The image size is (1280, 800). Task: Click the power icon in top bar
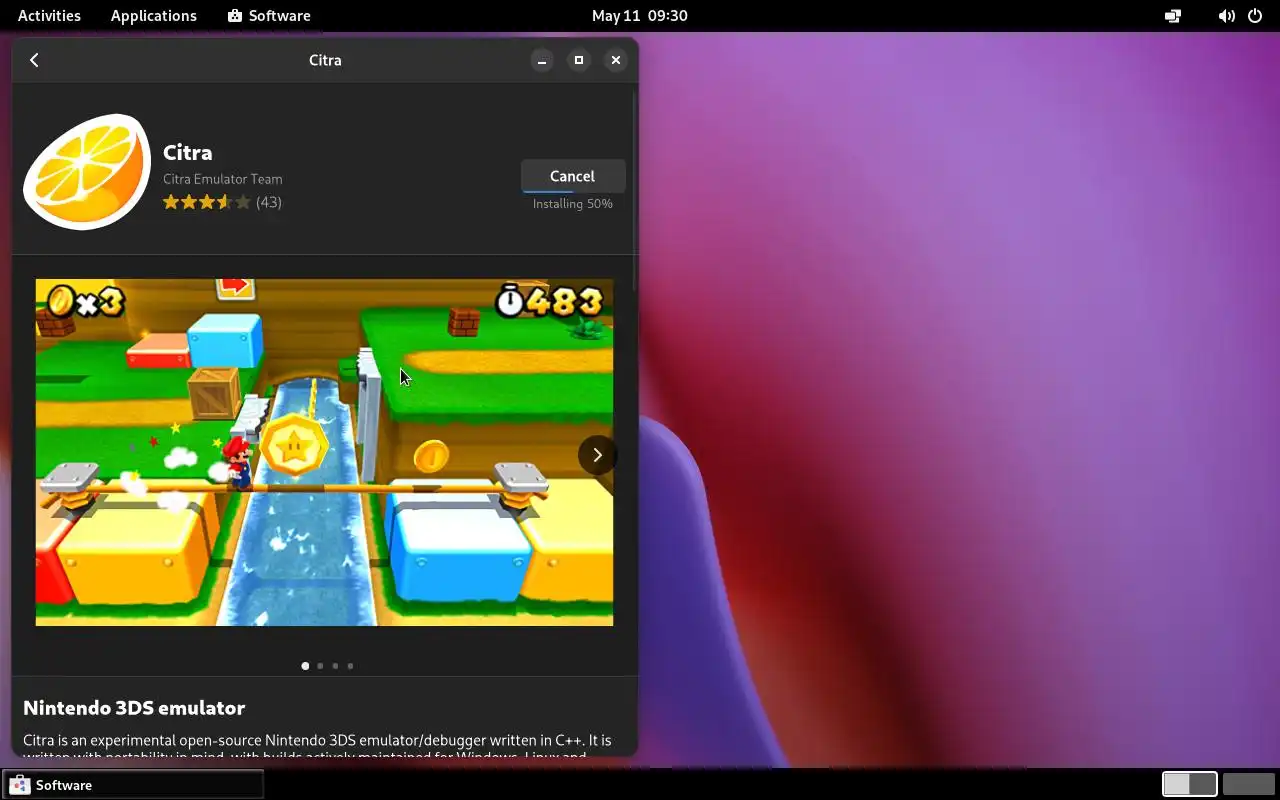[x=1256, y=16]
